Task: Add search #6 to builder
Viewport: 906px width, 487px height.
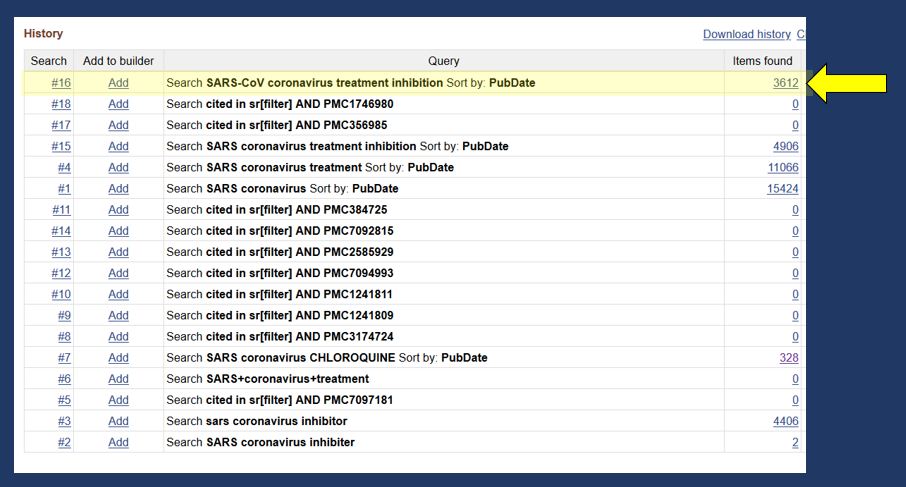Action: 118,379
